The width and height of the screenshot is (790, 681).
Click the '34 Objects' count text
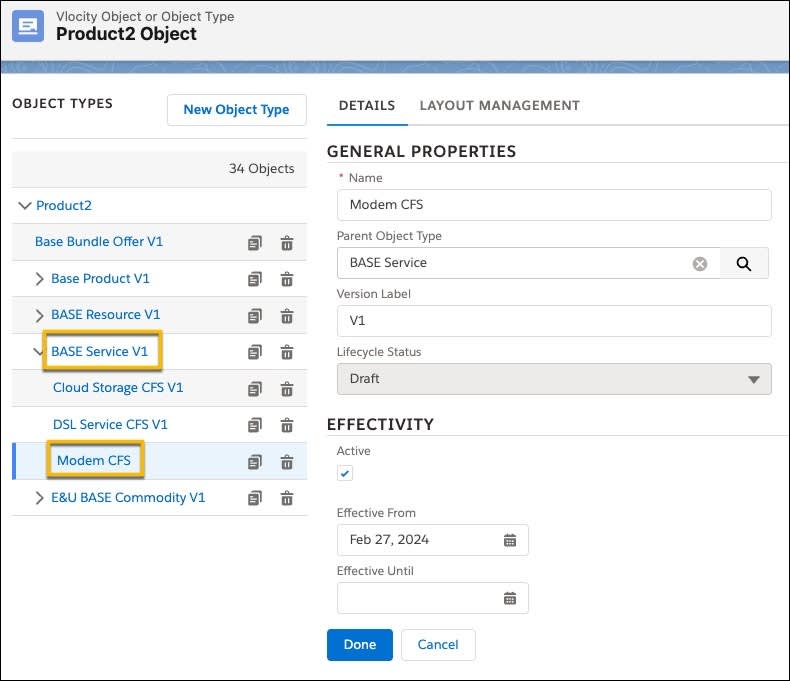[261, 169]
